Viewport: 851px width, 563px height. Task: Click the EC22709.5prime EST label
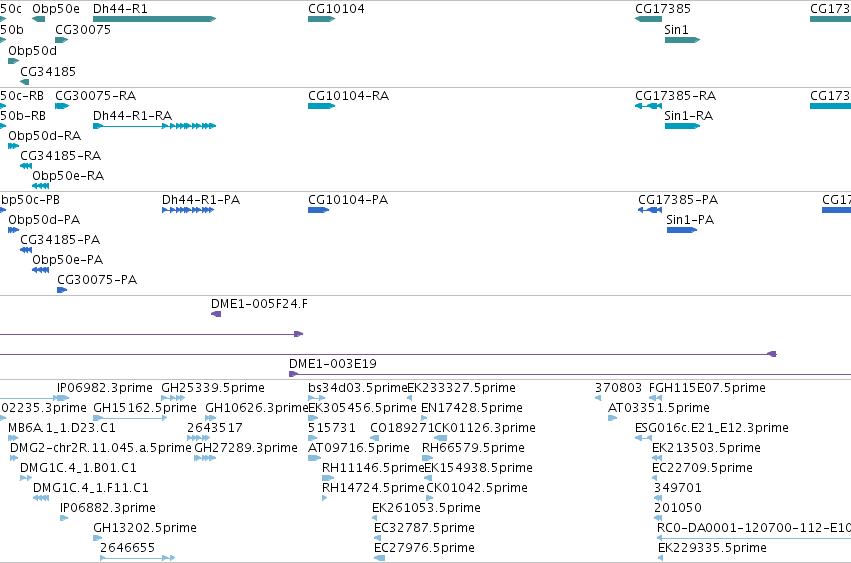(x=702, y=468)
